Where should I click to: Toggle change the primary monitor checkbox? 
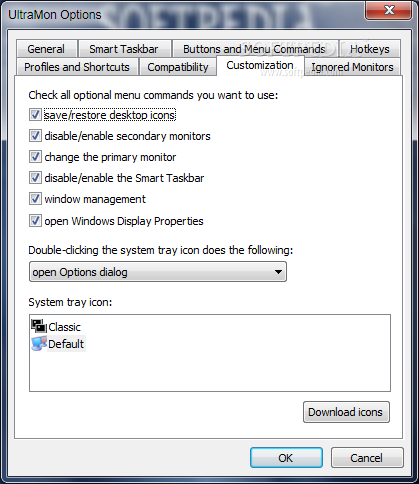tap(35, 157)
